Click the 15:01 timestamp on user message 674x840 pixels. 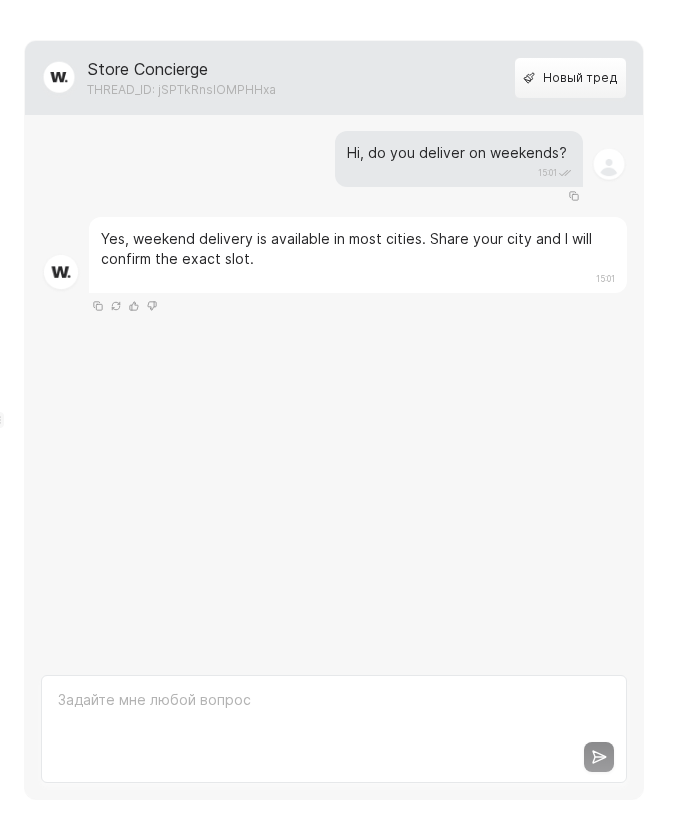[x=548, y=172]
